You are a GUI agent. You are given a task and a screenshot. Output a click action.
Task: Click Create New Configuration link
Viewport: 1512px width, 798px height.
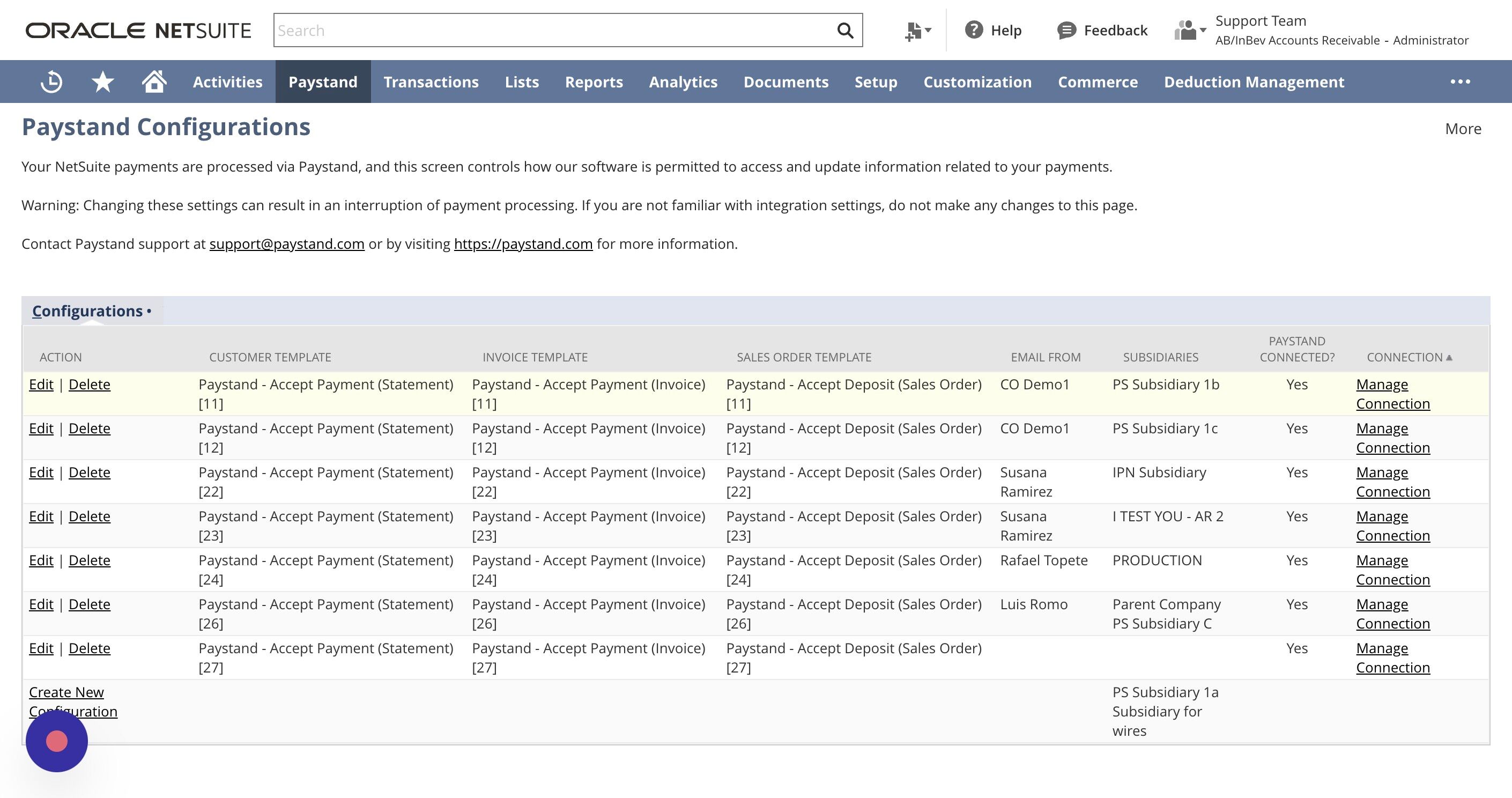coord(73,701)
